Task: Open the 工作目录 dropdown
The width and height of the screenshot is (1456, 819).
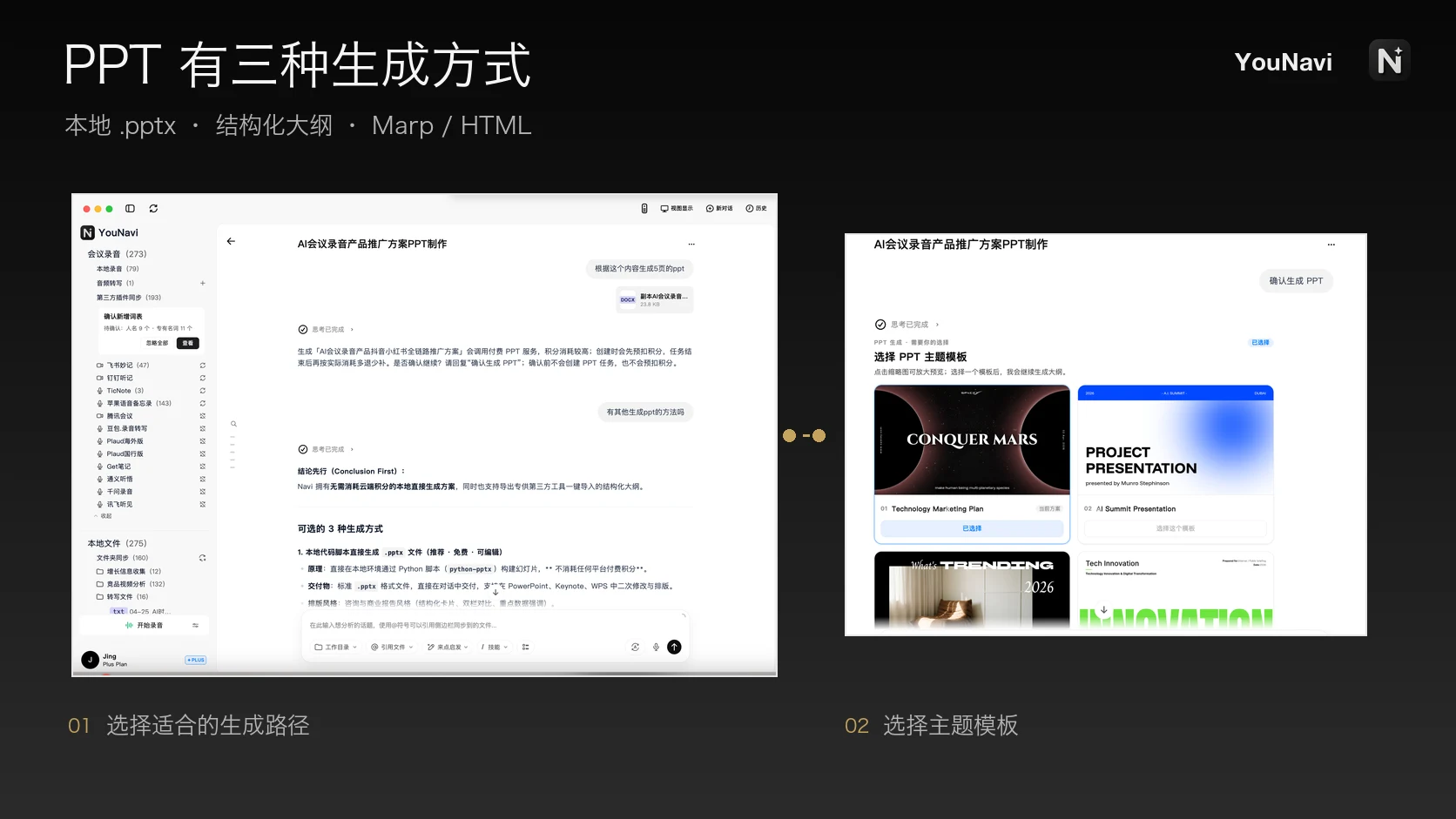Action: point(335,648)
